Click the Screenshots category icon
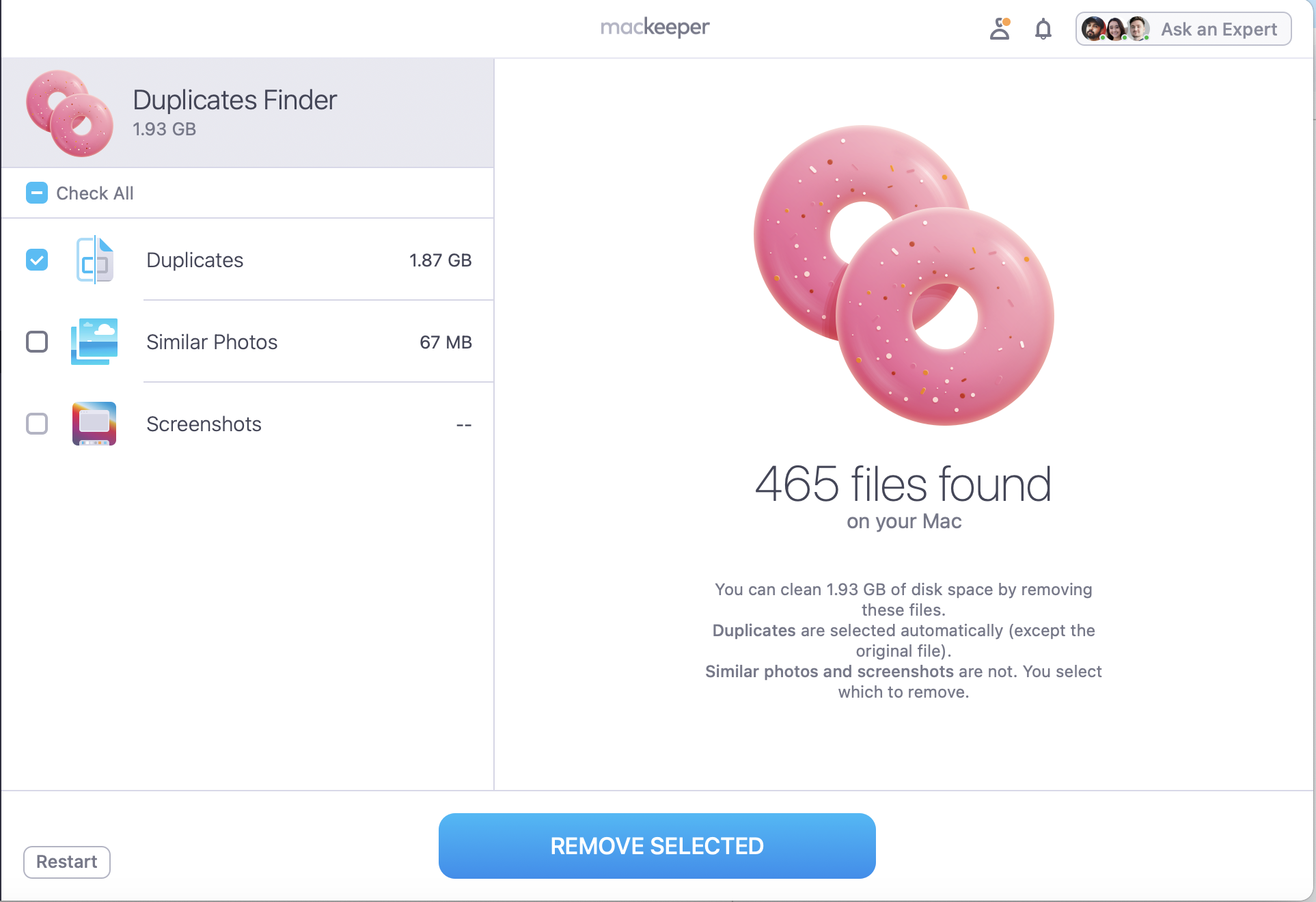The image size is (1316, 902). pos(94,424)
